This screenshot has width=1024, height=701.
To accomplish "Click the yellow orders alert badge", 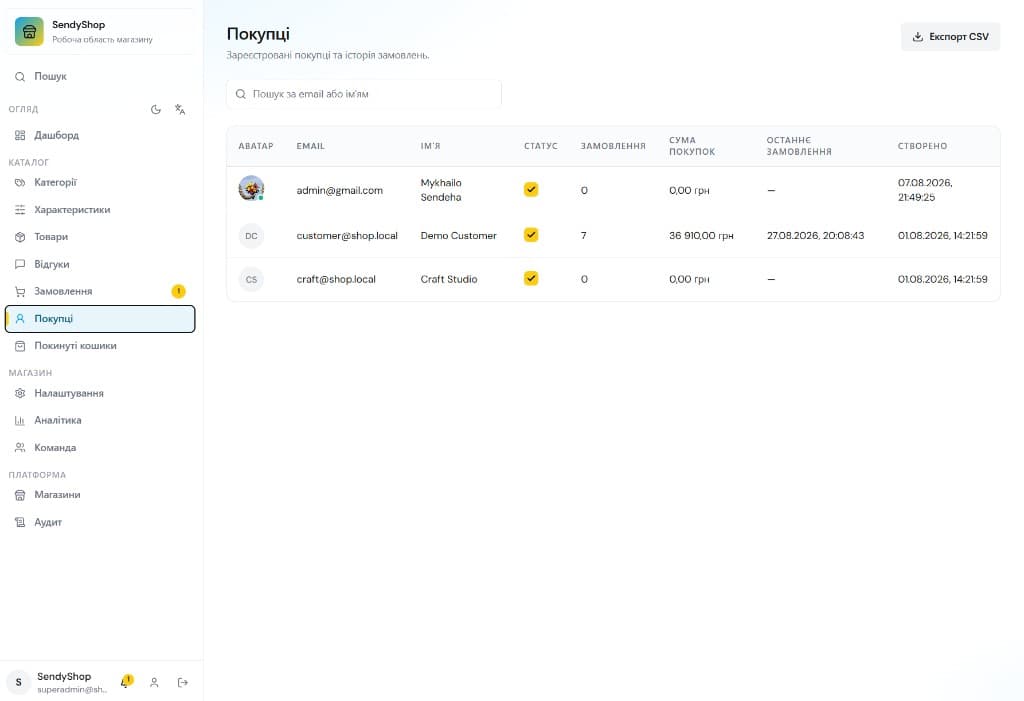I will tap(178, 291).
